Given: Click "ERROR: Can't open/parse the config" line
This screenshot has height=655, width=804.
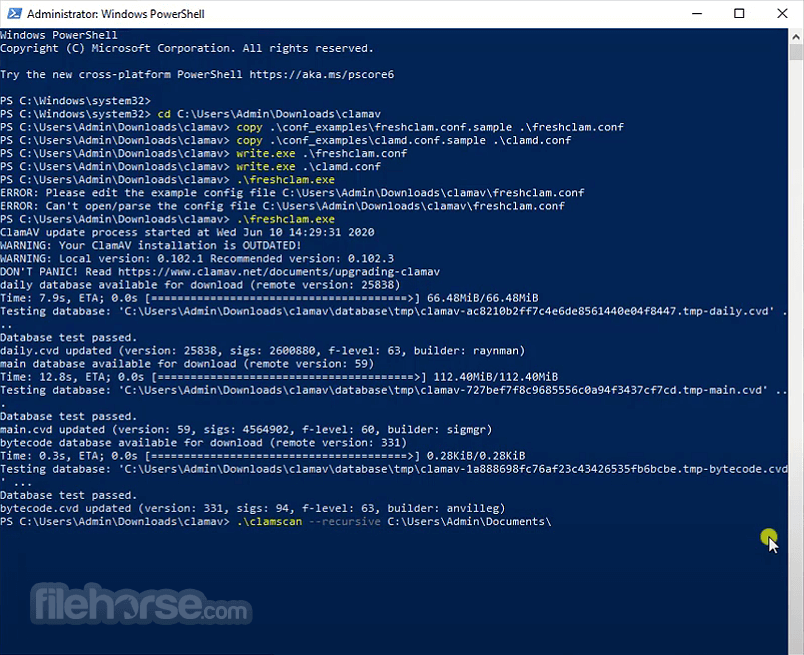Looking at the screenshot, I should point(282,206).
